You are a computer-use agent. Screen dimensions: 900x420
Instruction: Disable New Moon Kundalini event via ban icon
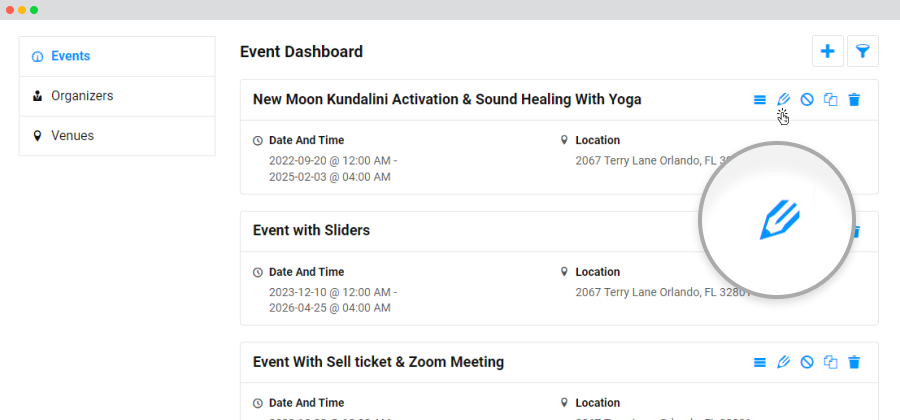pos(807,100)
